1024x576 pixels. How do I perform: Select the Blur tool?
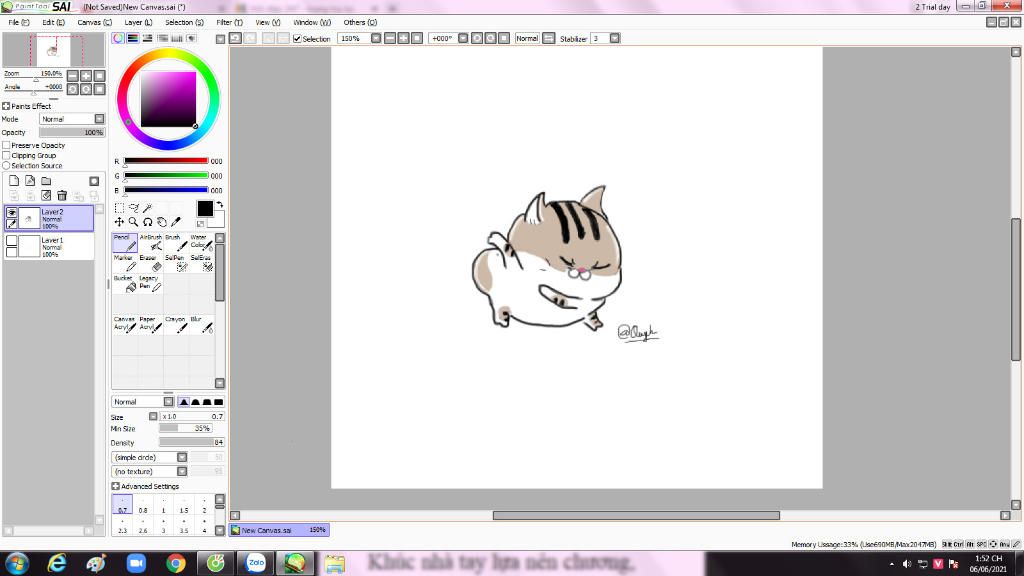[201, 324]
